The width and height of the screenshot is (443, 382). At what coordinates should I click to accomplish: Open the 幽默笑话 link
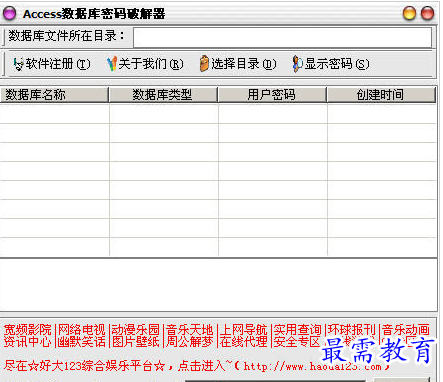(82, 342)
